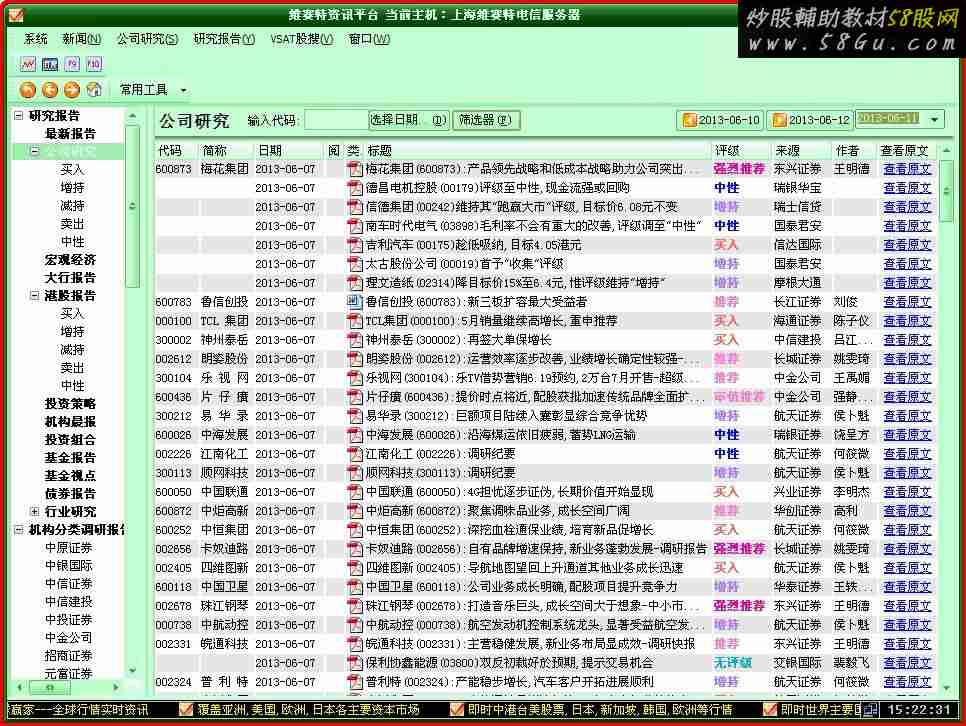Toggle the ticker checkbox before 即时世界主要
The image size is (966, 726).
(769, 710)
